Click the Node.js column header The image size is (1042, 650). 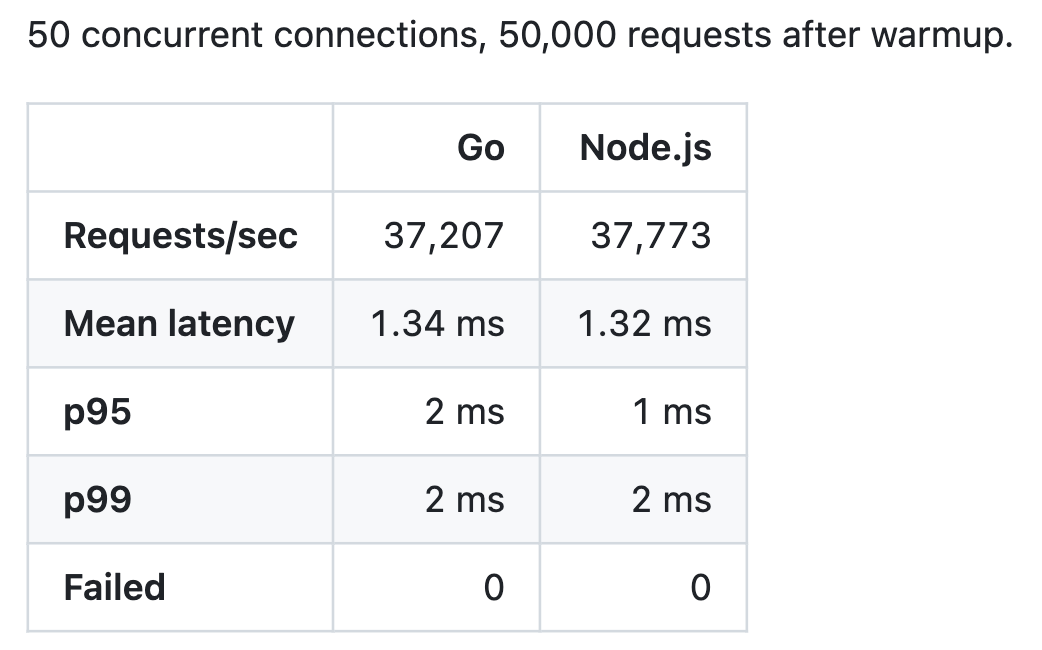click(x=645, y=148)
